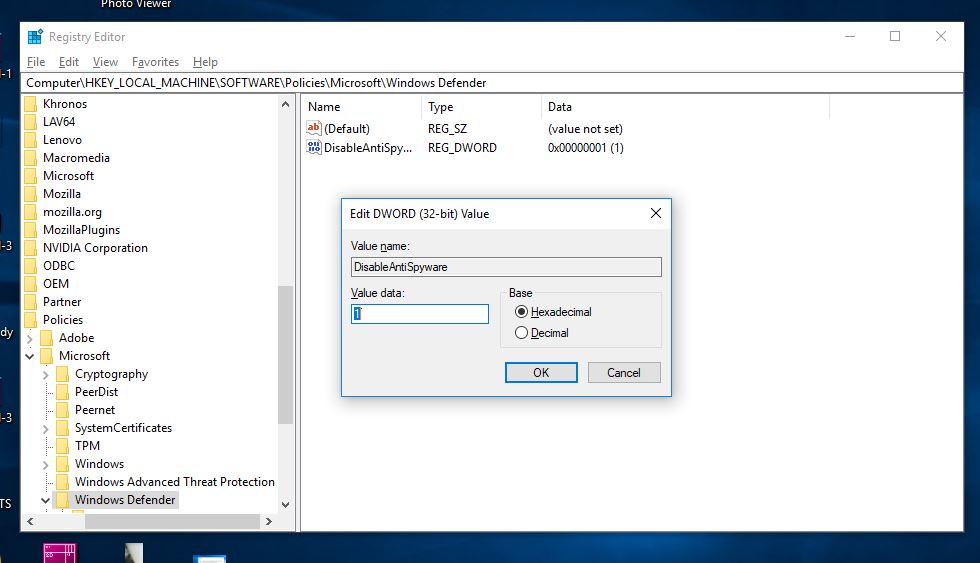
Task: Click the PeerDist folder icon
Action: tap(62, 392)
